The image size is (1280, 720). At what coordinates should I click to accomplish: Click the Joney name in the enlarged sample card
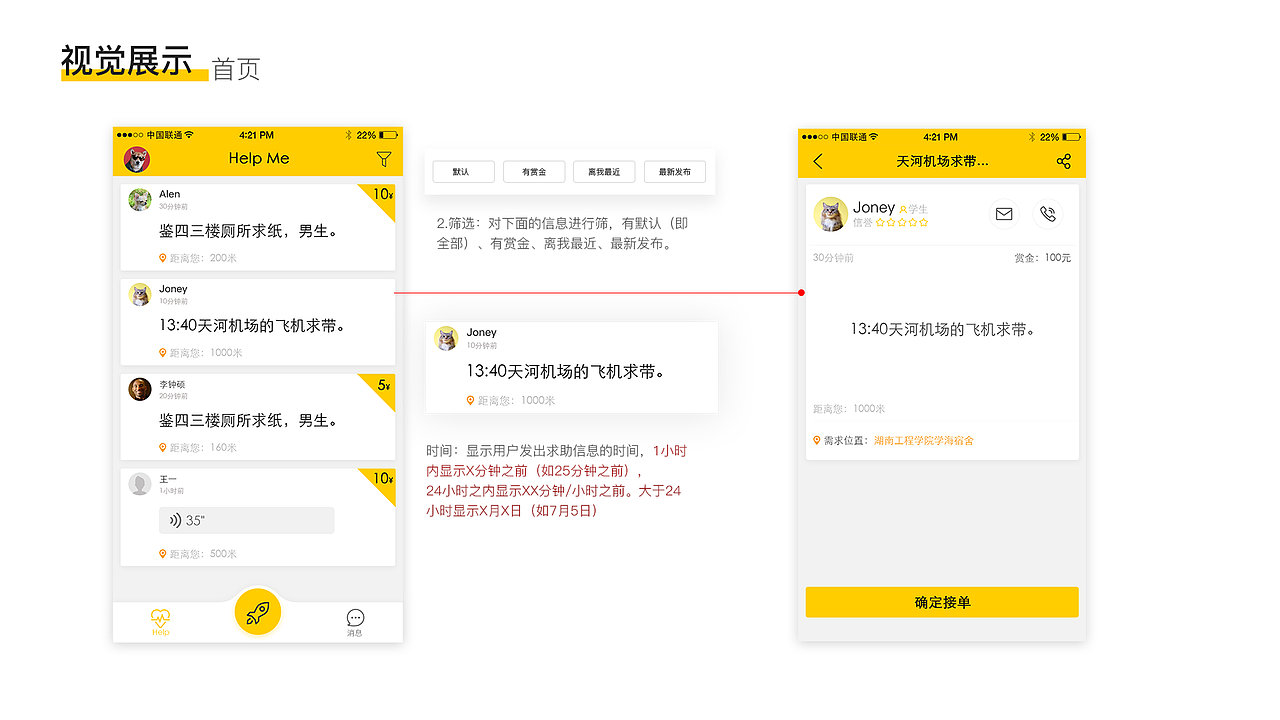(482, 332)
